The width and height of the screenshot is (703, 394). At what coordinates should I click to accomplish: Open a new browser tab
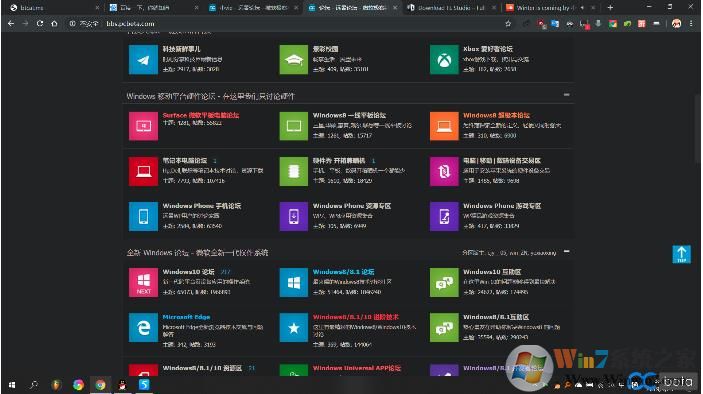(x=610, y=8)
